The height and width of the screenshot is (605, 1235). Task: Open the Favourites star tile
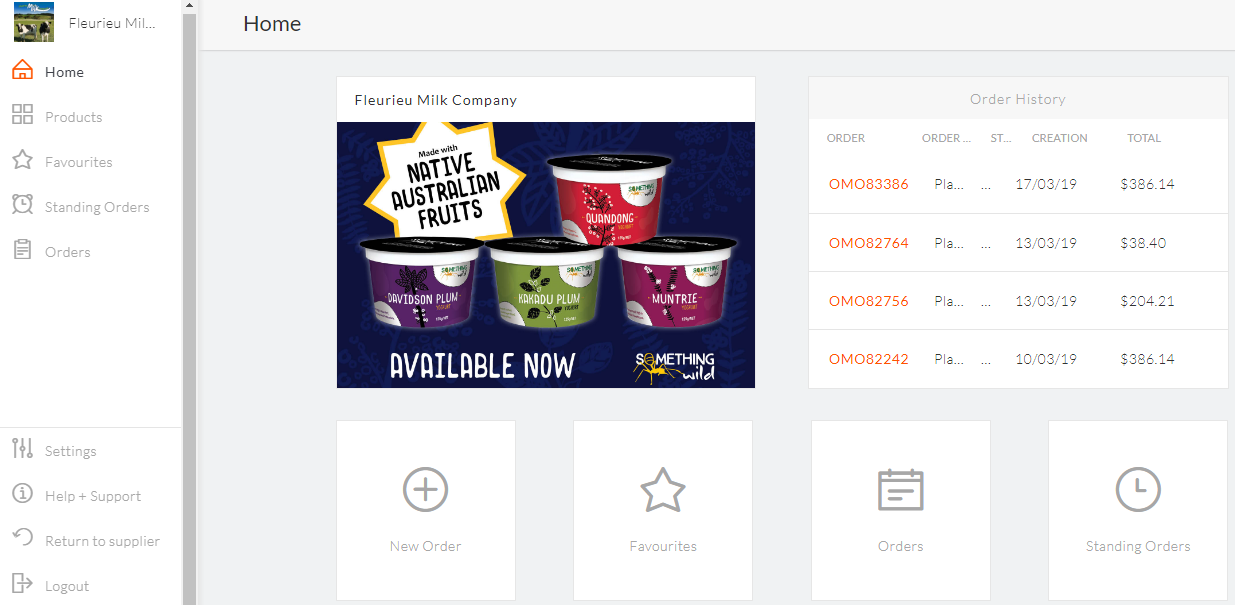pos(663,510)
